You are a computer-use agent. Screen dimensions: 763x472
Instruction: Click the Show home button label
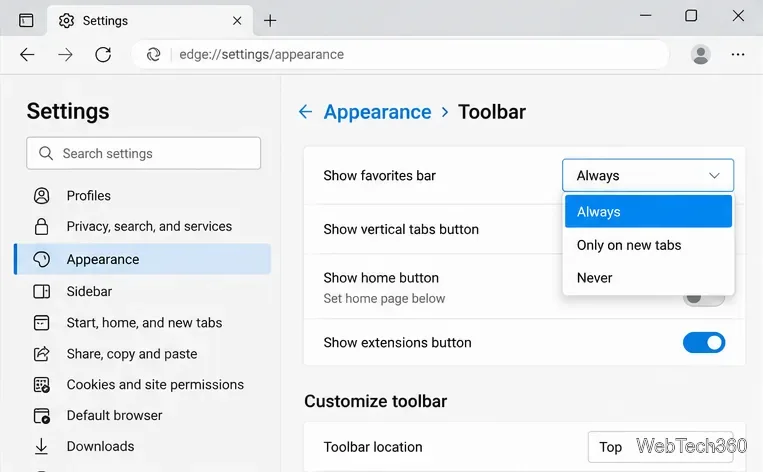381,278
